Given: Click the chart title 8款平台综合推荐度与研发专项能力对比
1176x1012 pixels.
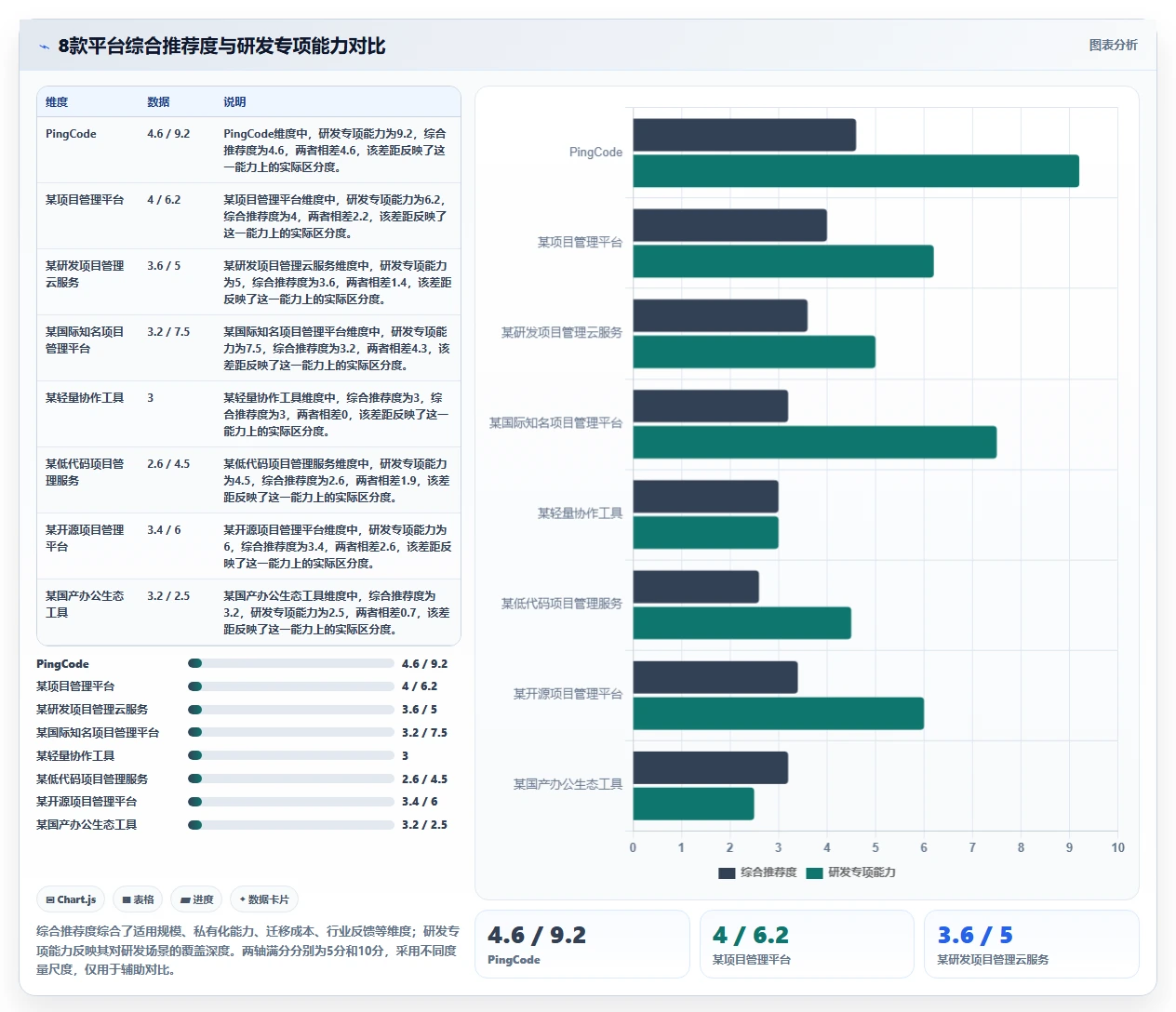Looking at the screenshot, I should pyautogui.click(x=221, y=47).
